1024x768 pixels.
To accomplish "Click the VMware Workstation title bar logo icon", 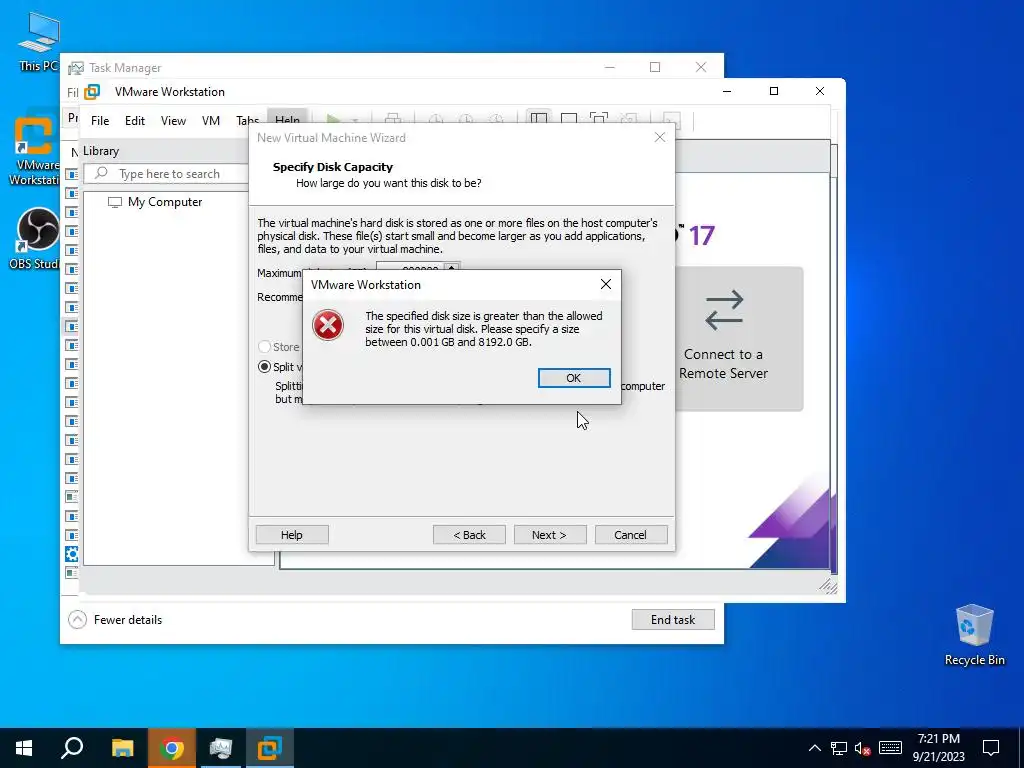I will point(93,92).
